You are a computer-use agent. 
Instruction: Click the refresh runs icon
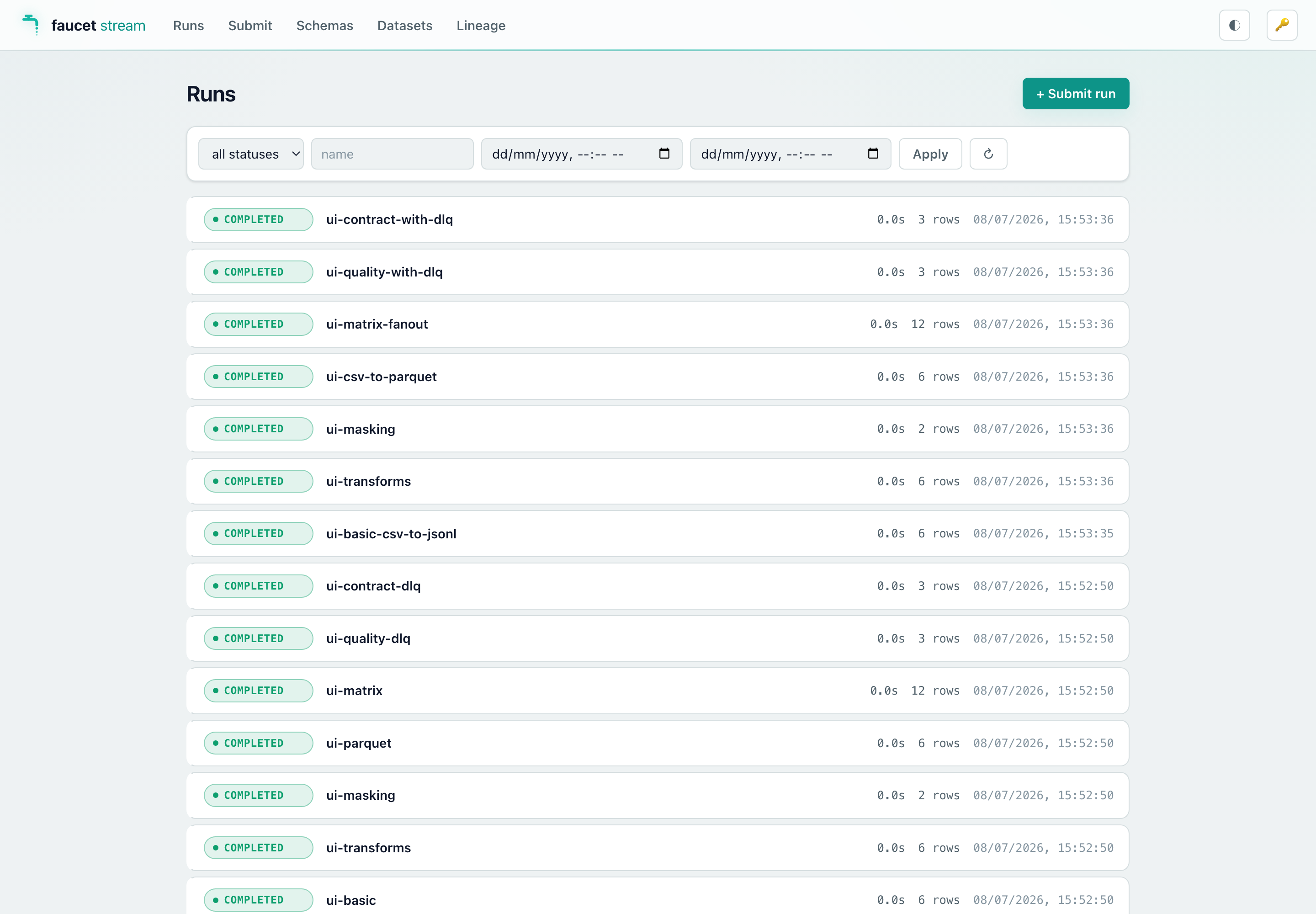click(988, 154)
